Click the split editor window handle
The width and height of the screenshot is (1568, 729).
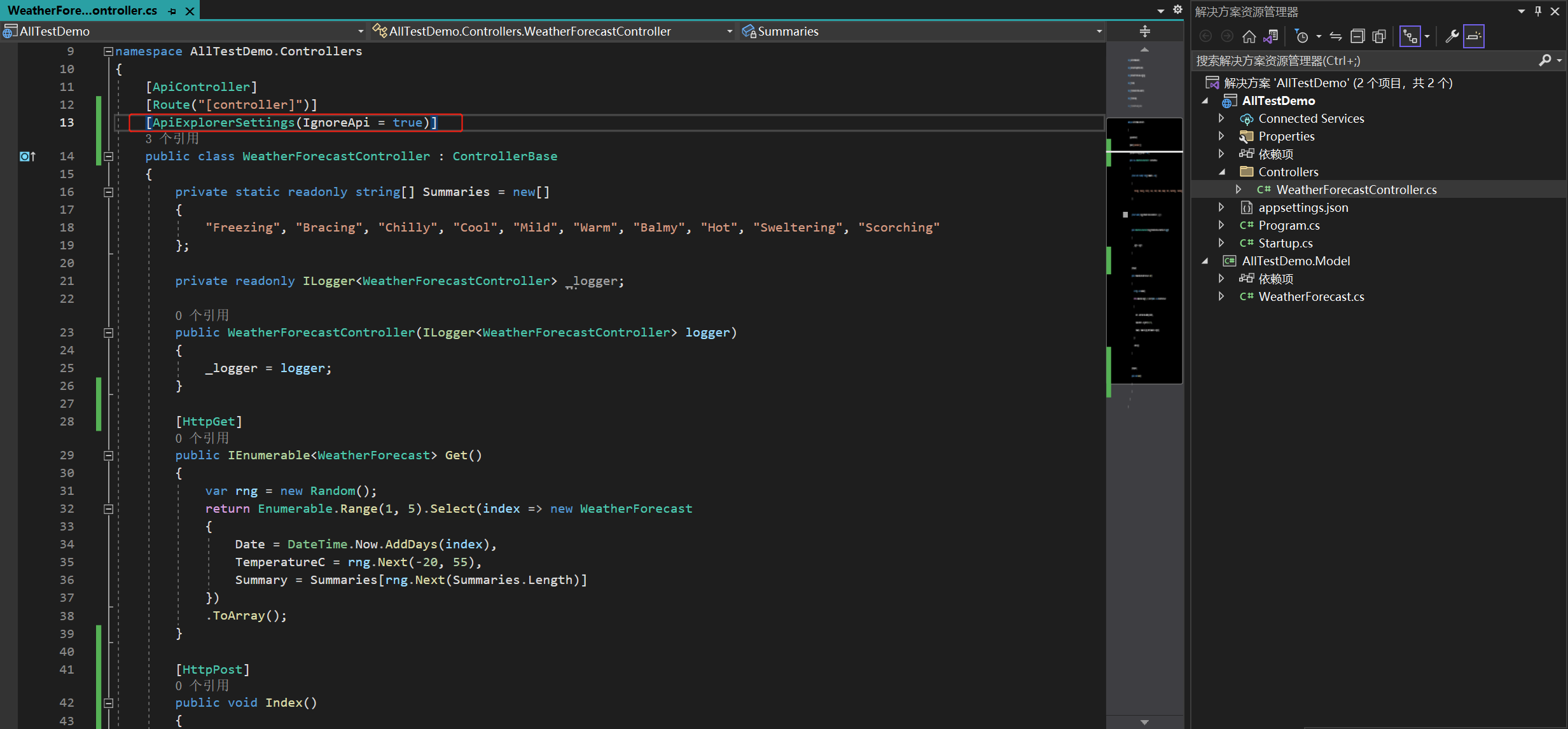tap(1144, 31)
